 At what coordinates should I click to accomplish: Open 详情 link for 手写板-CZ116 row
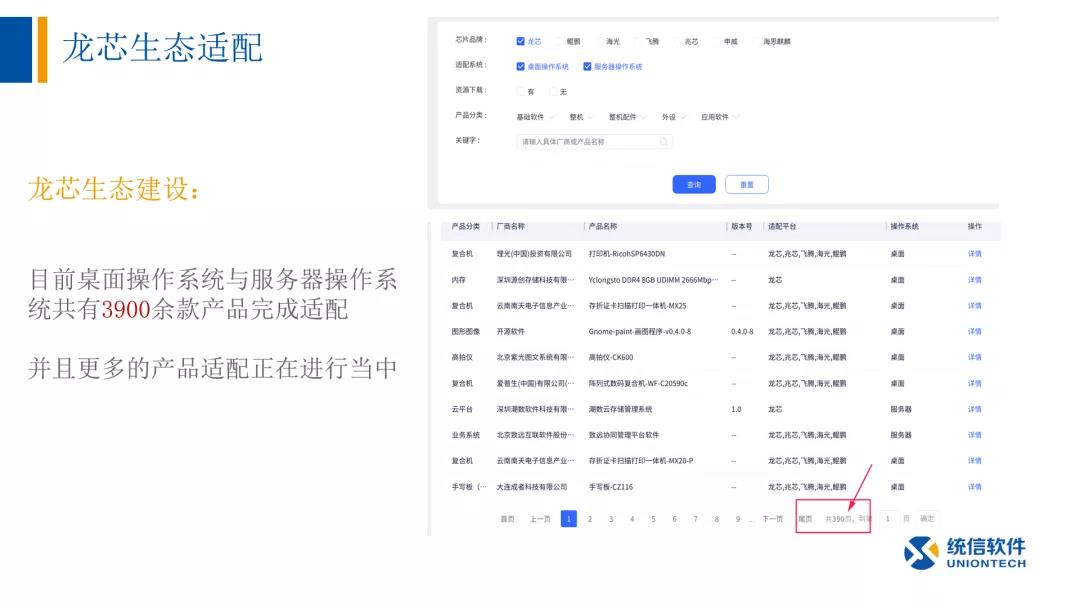point(974,487)
